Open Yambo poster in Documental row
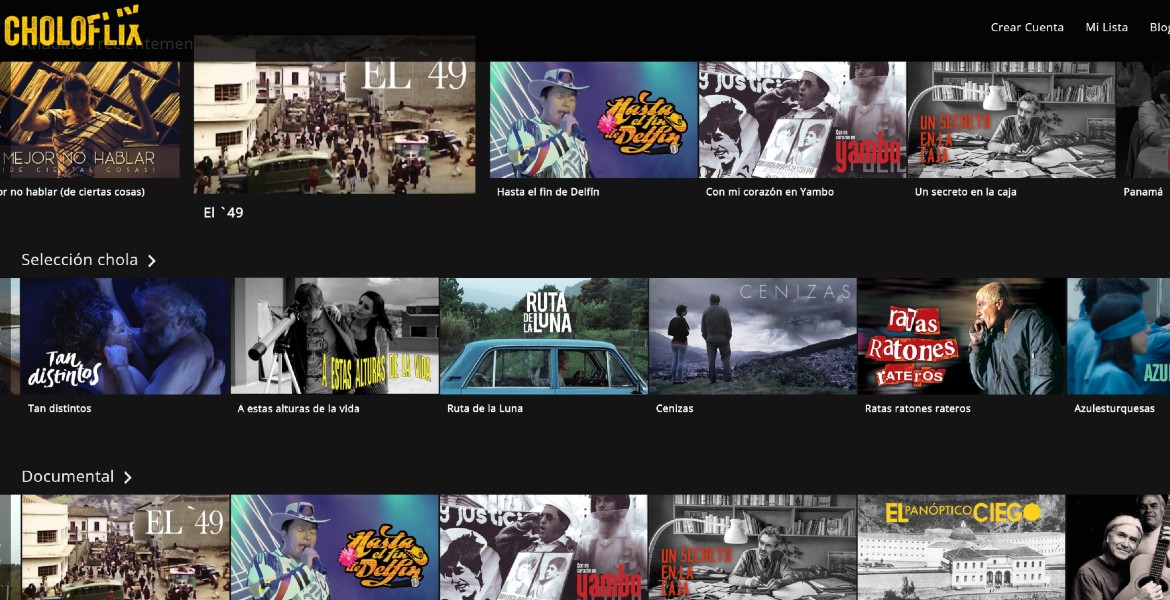Viewport: 1170px width, 600px height. (x=544, y=547)
